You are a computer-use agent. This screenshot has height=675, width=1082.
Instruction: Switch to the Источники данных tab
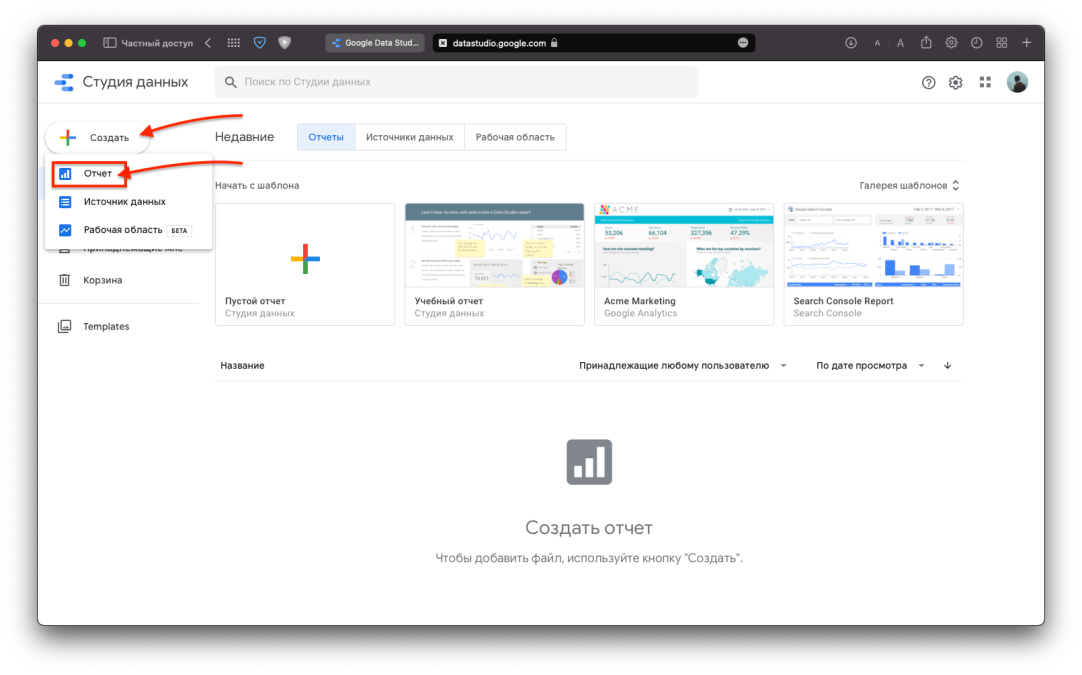pos(410,137)
